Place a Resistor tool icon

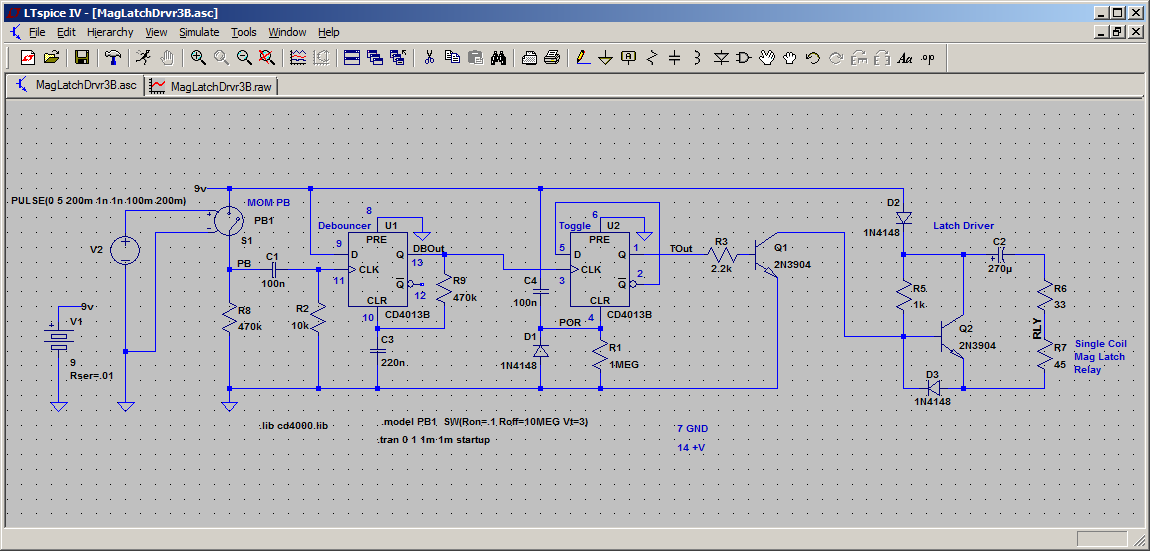(x=652, y=57)
